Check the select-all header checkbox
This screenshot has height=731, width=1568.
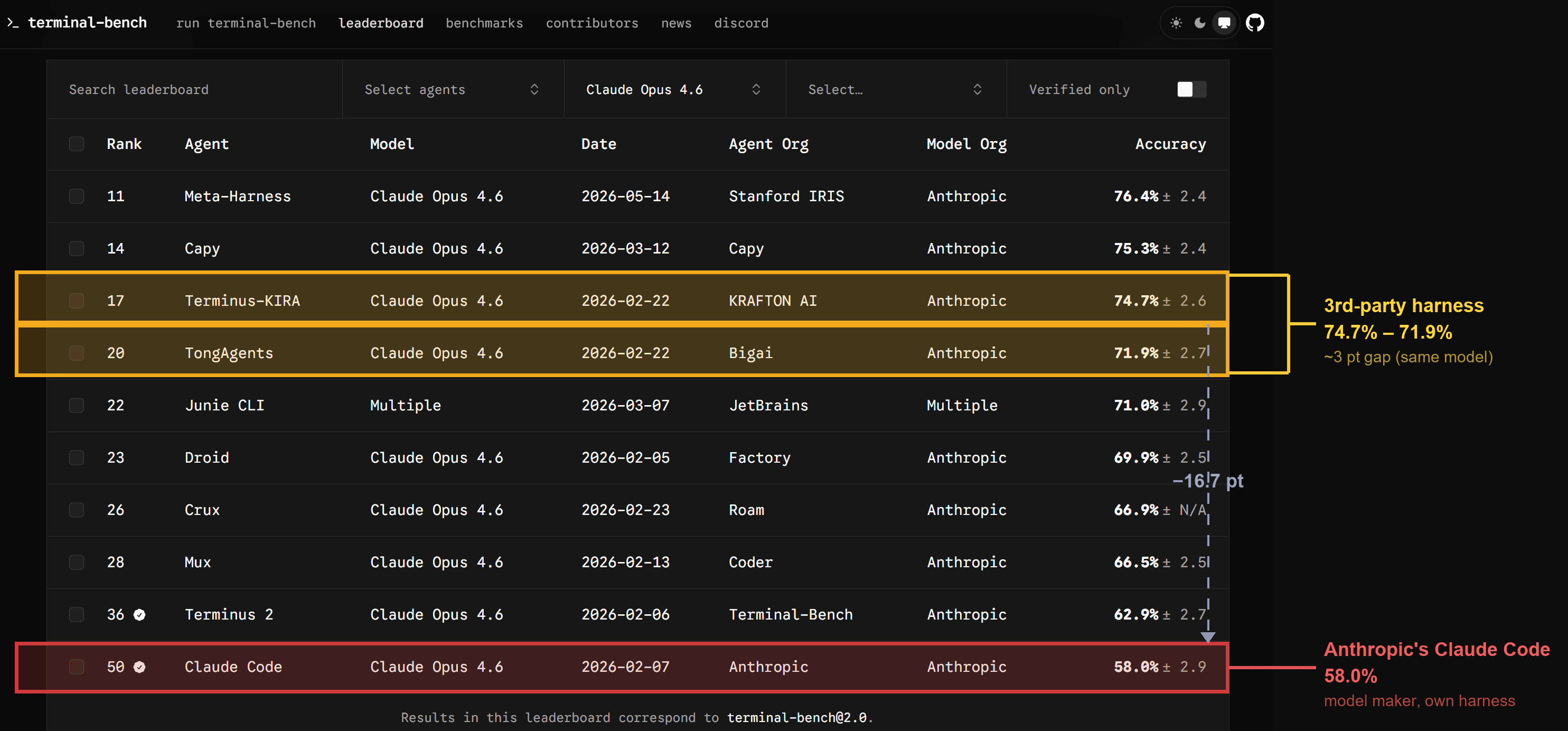[x=77, y=144]
